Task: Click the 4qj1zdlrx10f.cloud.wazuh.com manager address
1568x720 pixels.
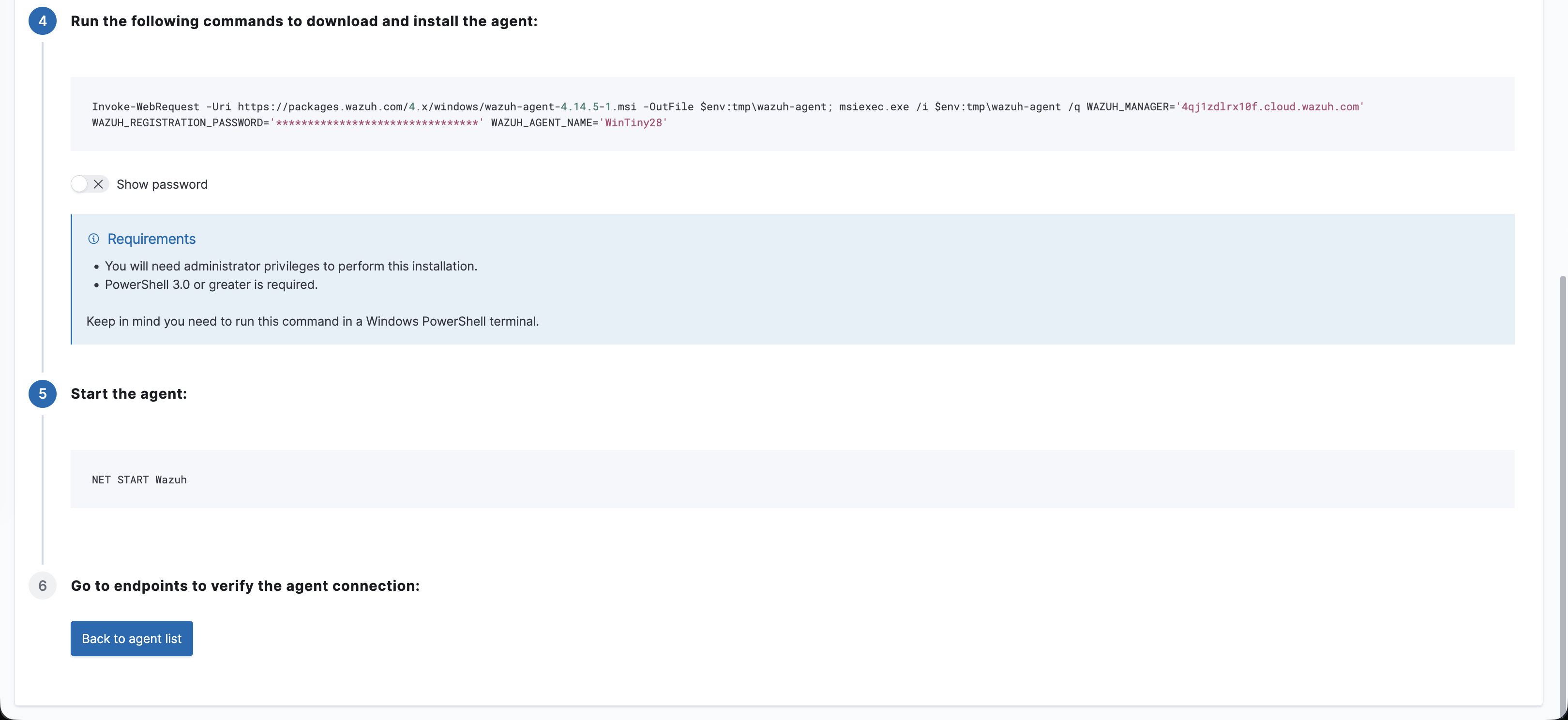Action: click(x=1270, y=106)
